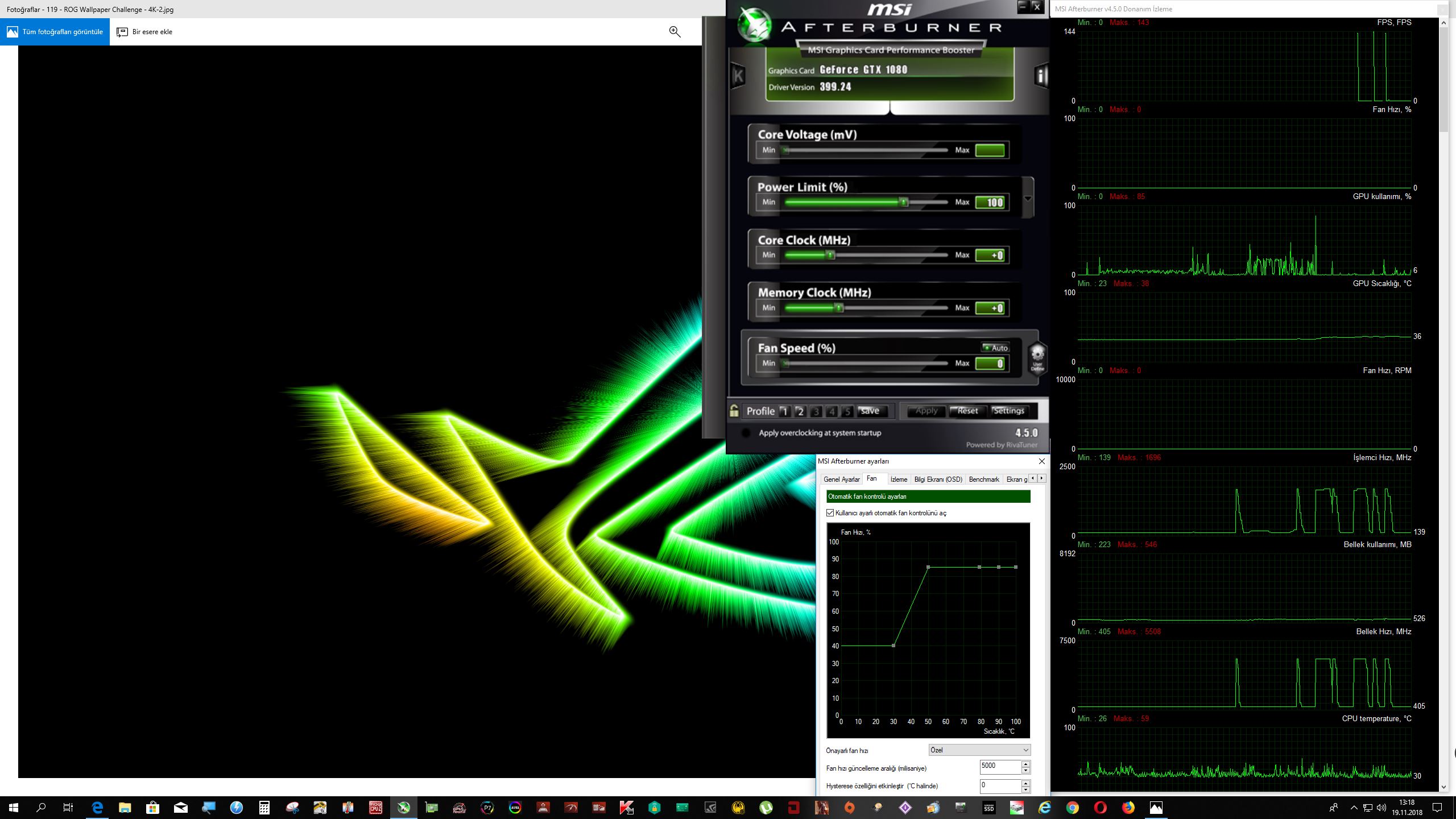1456x819 pixels.
Task: Click the Core Clock +0 value box
Action: point(990,255)
